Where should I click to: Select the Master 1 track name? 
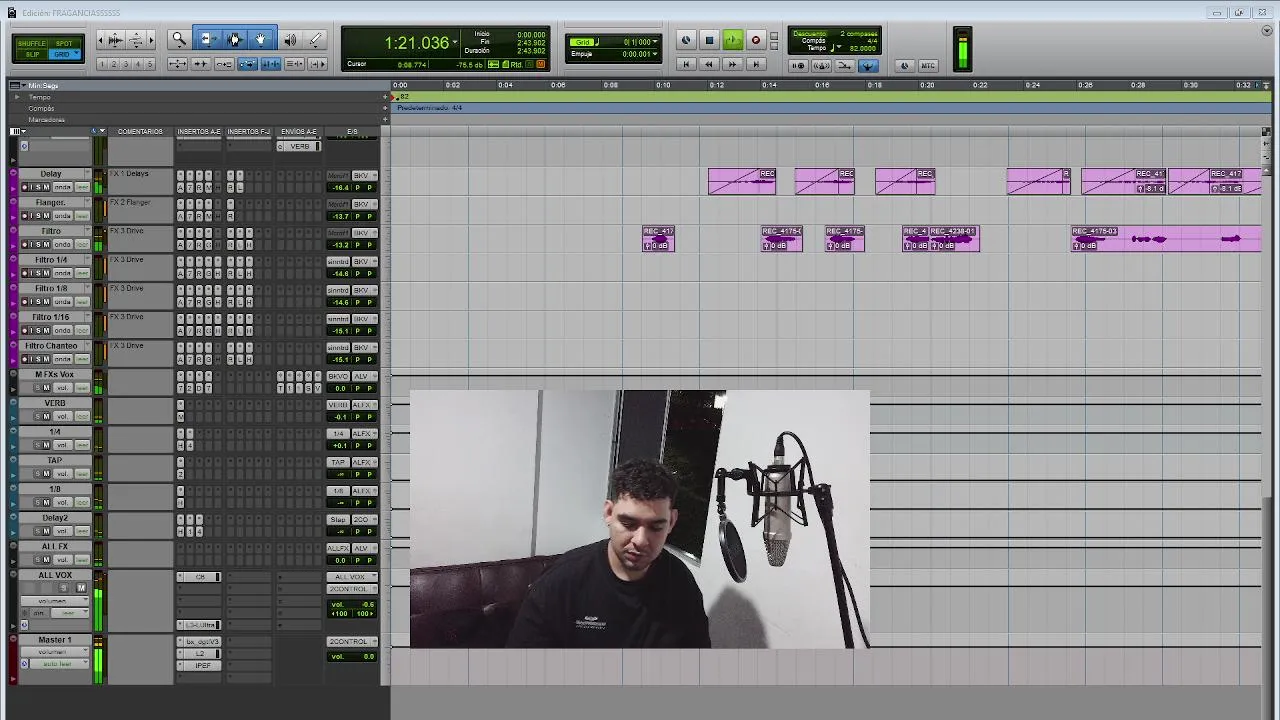pos(55,640)
